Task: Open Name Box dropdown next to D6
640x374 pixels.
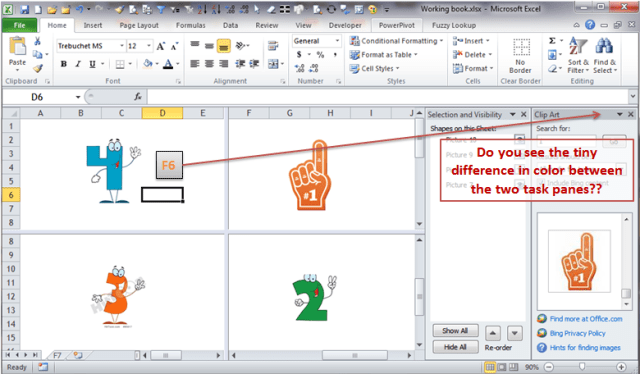Action: point(78,97)
